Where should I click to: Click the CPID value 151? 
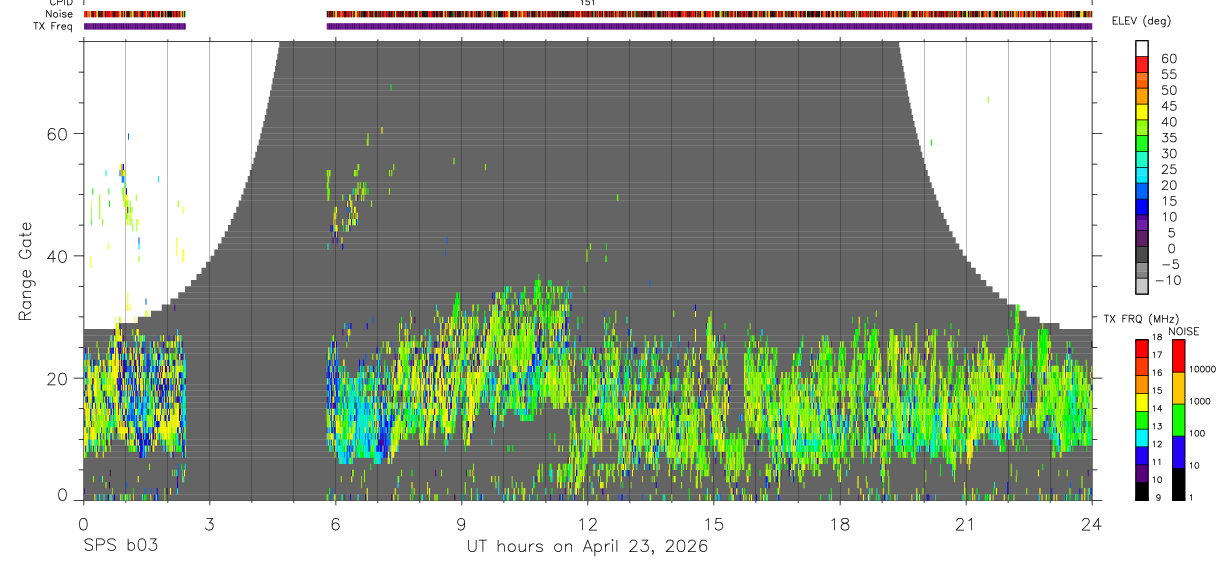[x=588, y=3]
